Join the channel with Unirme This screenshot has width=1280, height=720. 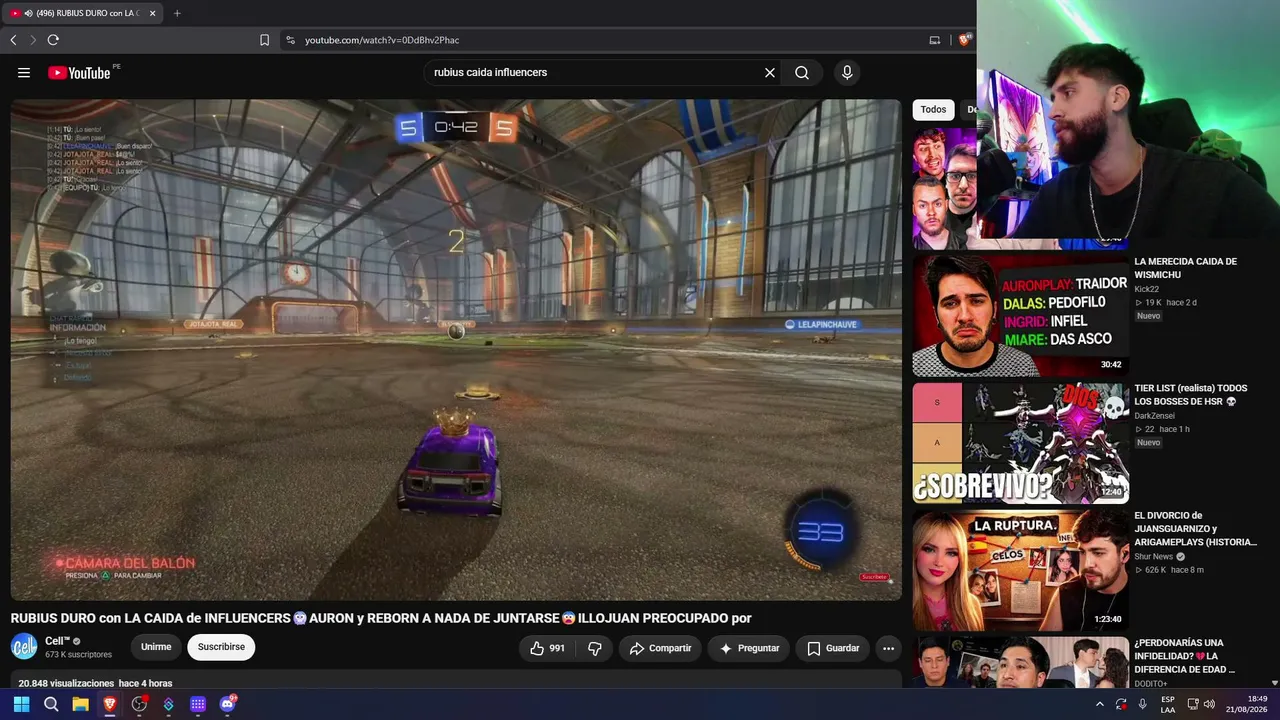[x=156, y=647]
